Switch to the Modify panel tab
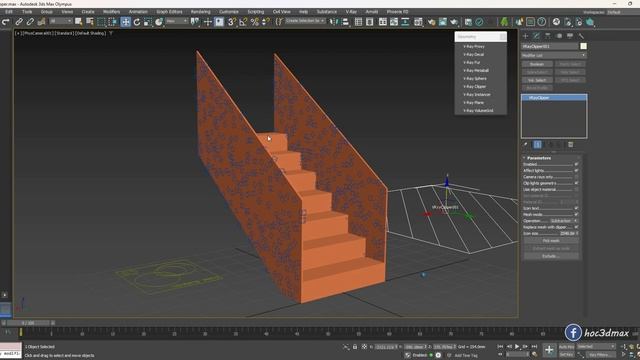640x360 pixels. point(537,36)
